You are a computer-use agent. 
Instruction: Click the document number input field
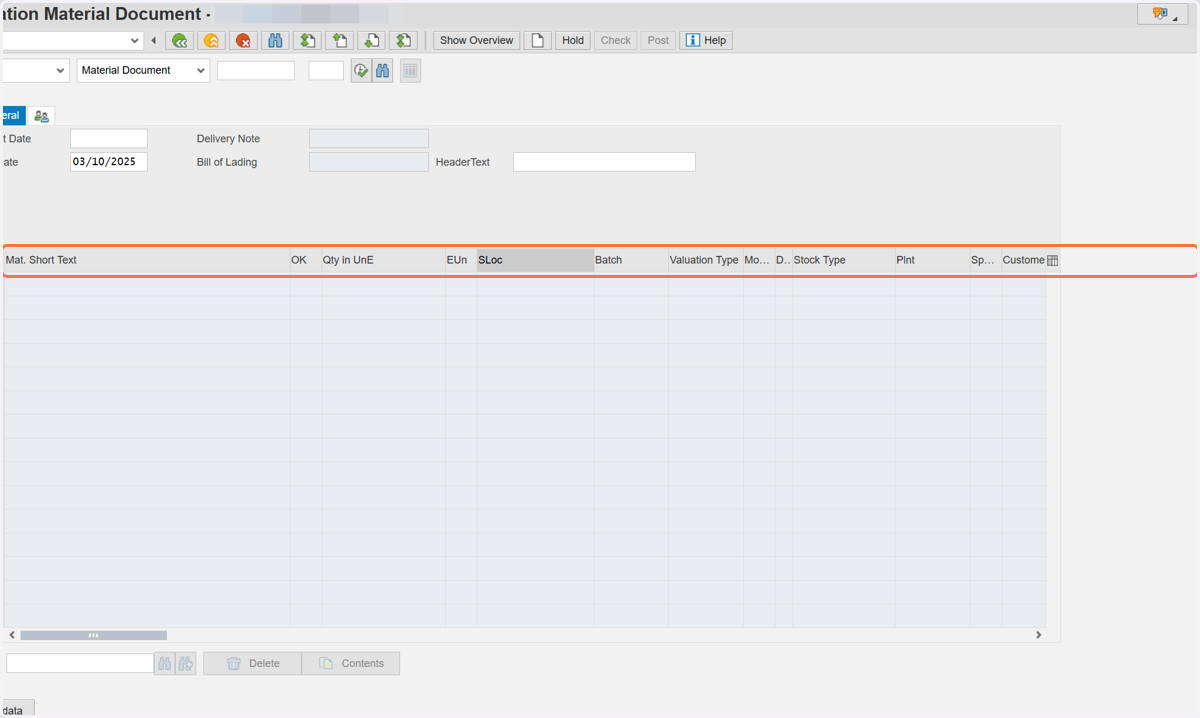(256, 71)
